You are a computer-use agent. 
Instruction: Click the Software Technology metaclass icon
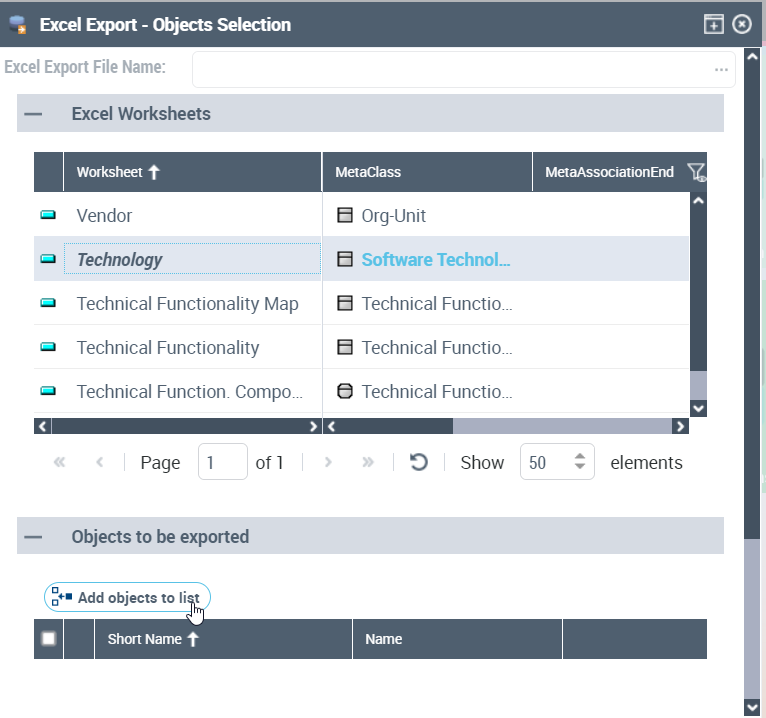click(x=345, y=260)
